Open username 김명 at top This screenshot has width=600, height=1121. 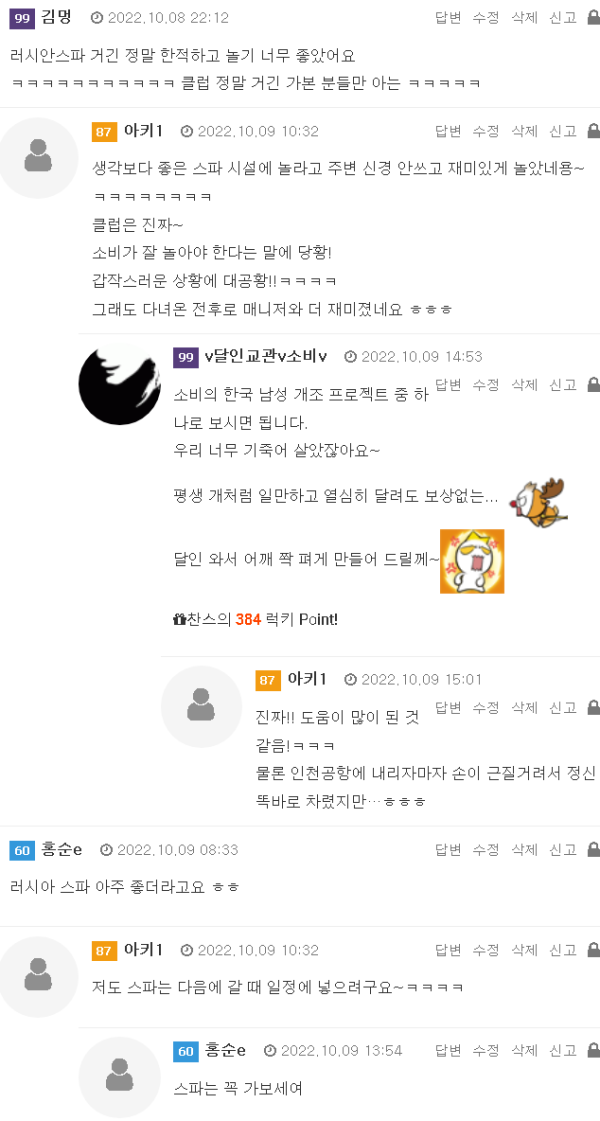56,18
